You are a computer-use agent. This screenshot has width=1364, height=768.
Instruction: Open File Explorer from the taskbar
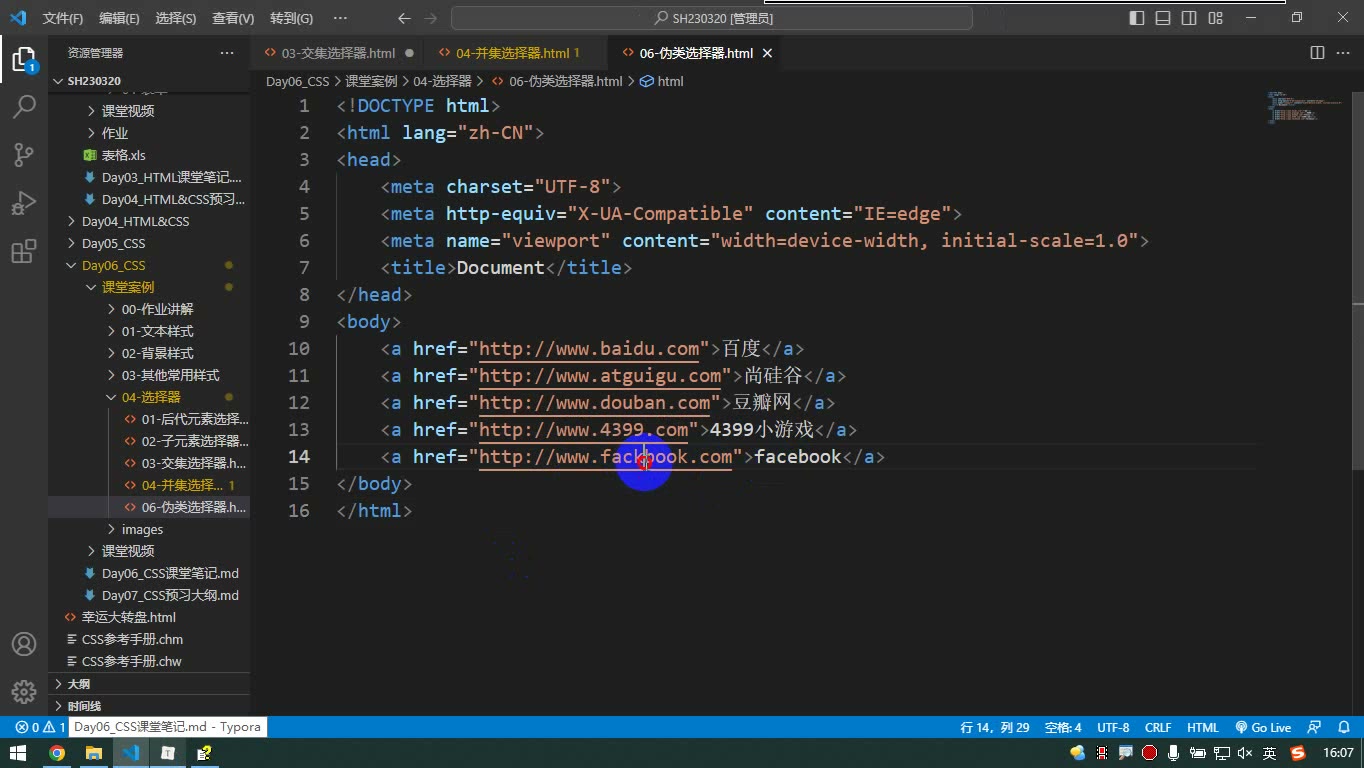pyautogui.click(x=93, y=753)
